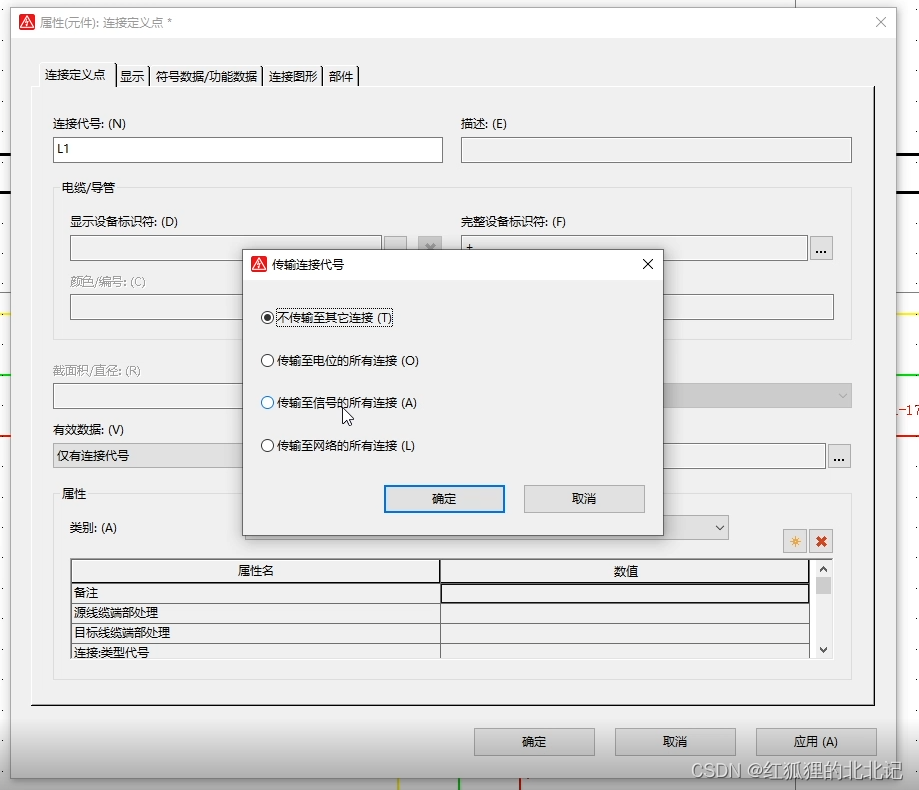The height and width of the screenshot is (790, 919).
Task: Delete the selected property with the red X icon
Action: [821, 541]
